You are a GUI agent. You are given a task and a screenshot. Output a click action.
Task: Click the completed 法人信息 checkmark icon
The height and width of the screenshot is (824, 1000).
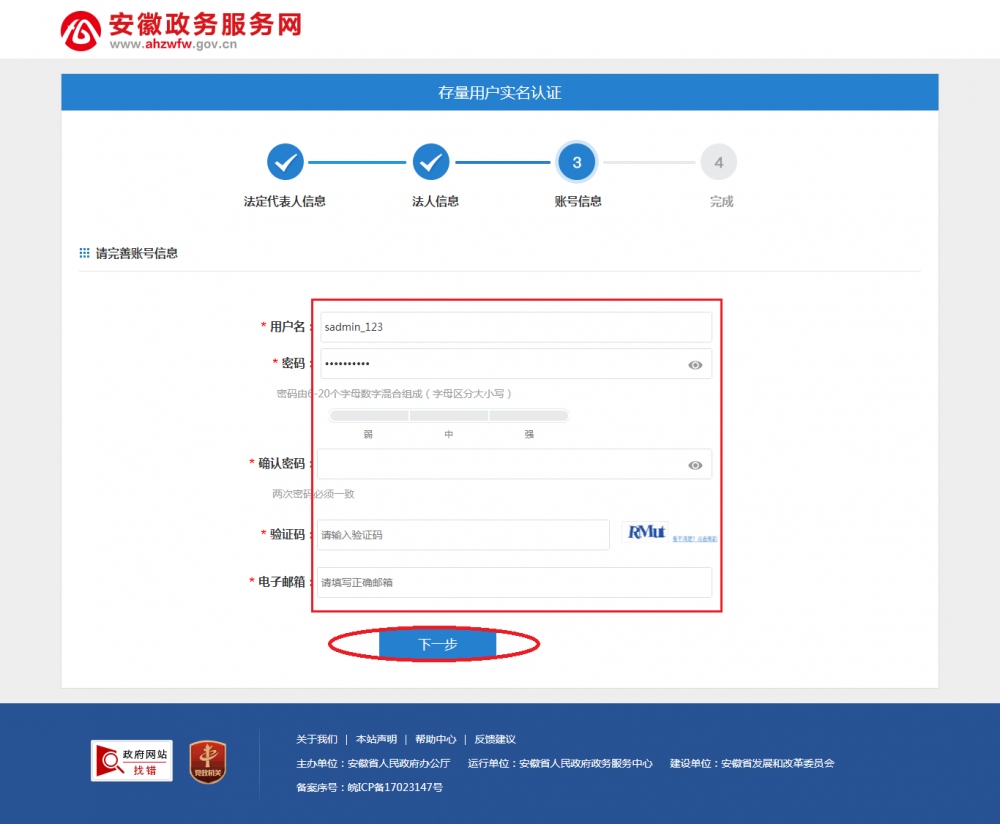(431, 162)
